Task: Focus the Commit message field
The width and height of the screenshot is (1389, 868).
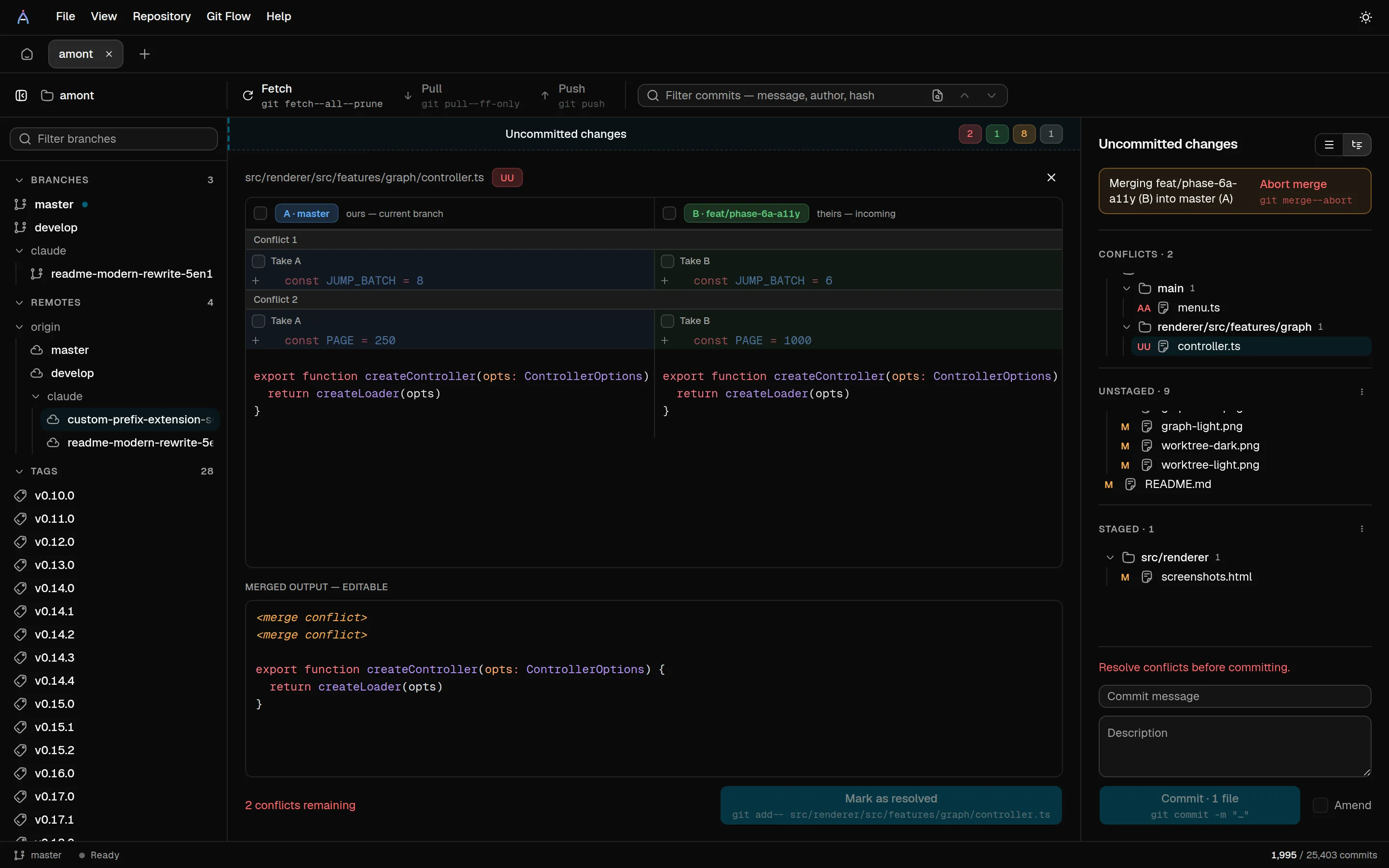Action: (x=1235, y=696)
